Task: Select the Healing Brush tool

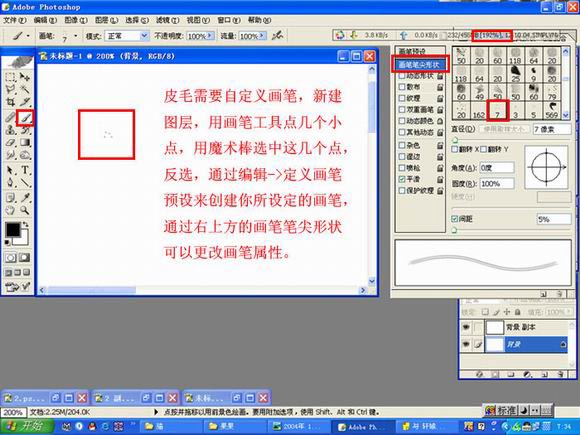Action: 10,118
